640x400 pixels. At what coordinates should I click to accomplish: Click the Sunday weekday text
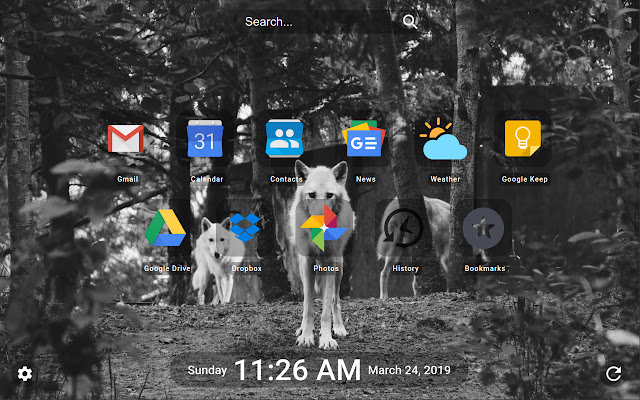207,370
